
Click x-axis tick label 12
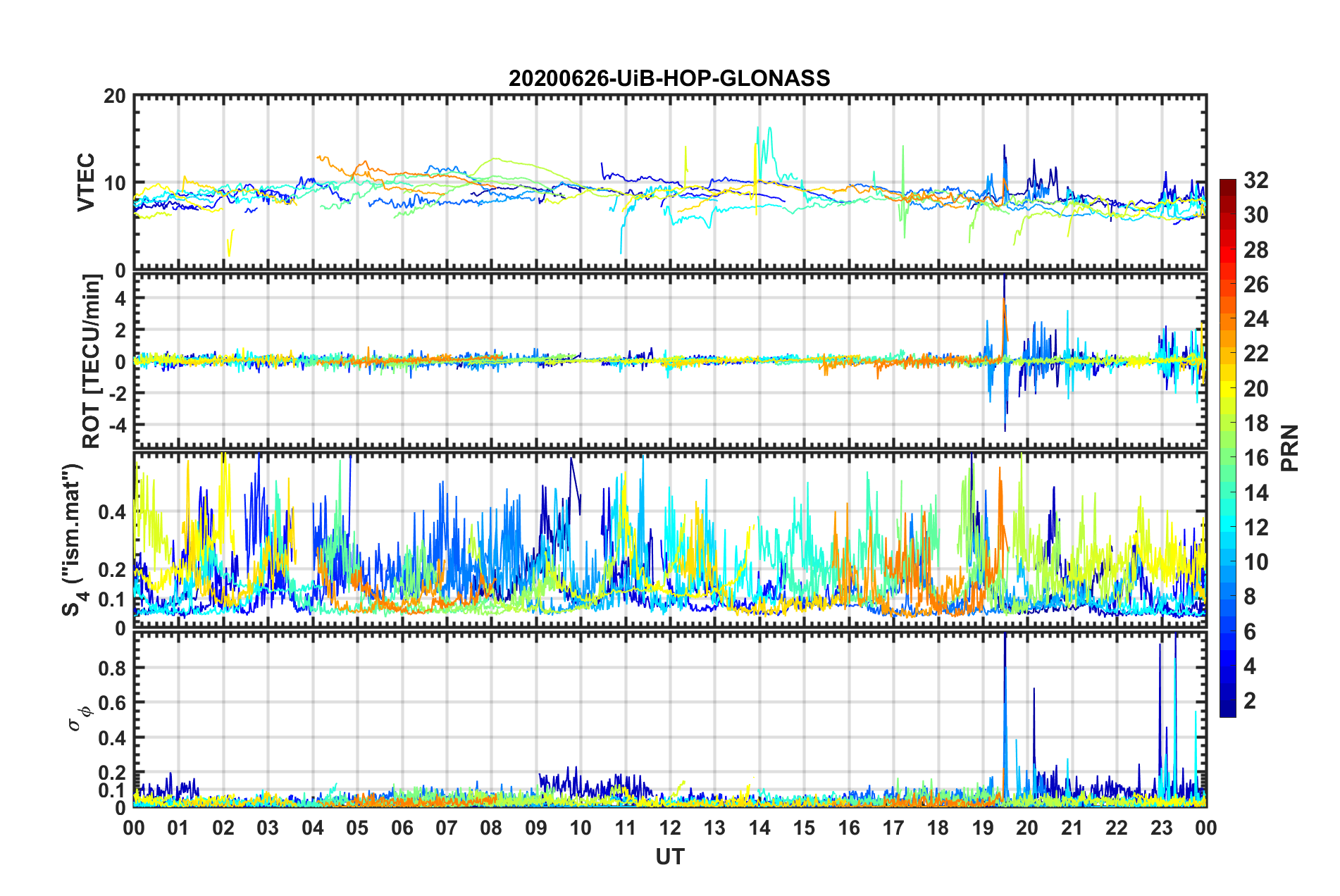pos(670,828)
